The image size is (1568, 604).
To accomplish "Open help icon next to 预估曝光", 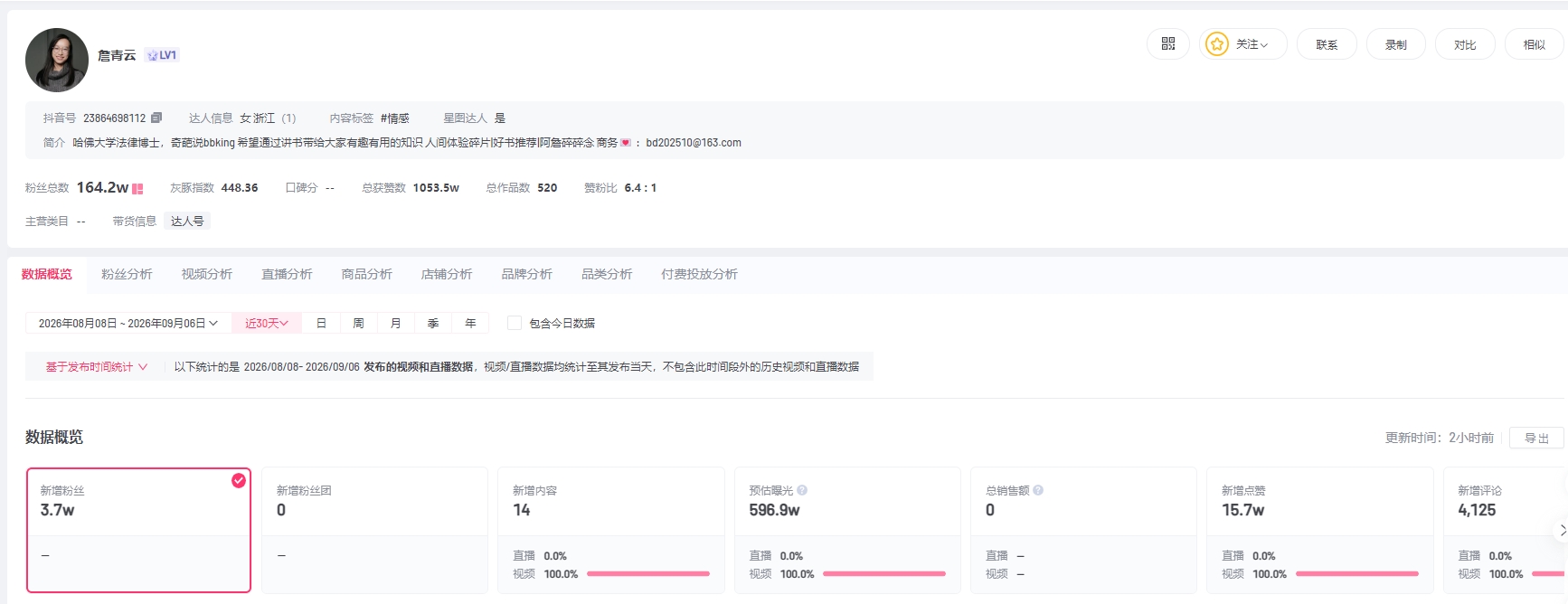I will point(802,490).
